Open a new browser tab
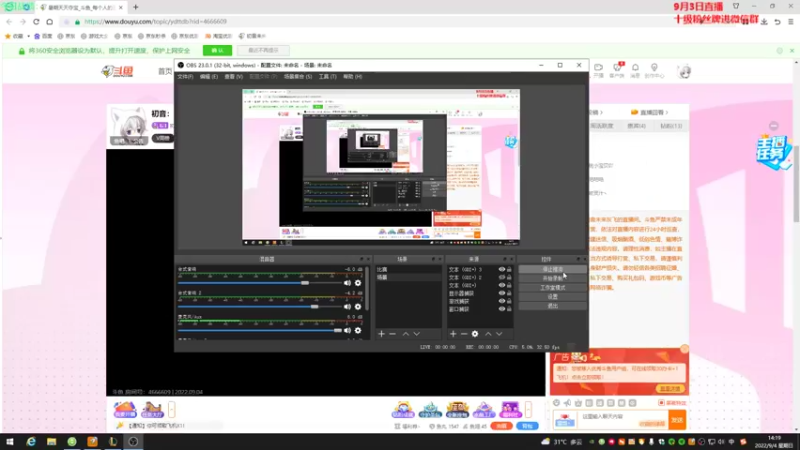Screen dimensions: 800x450 [x=136, y=7]
